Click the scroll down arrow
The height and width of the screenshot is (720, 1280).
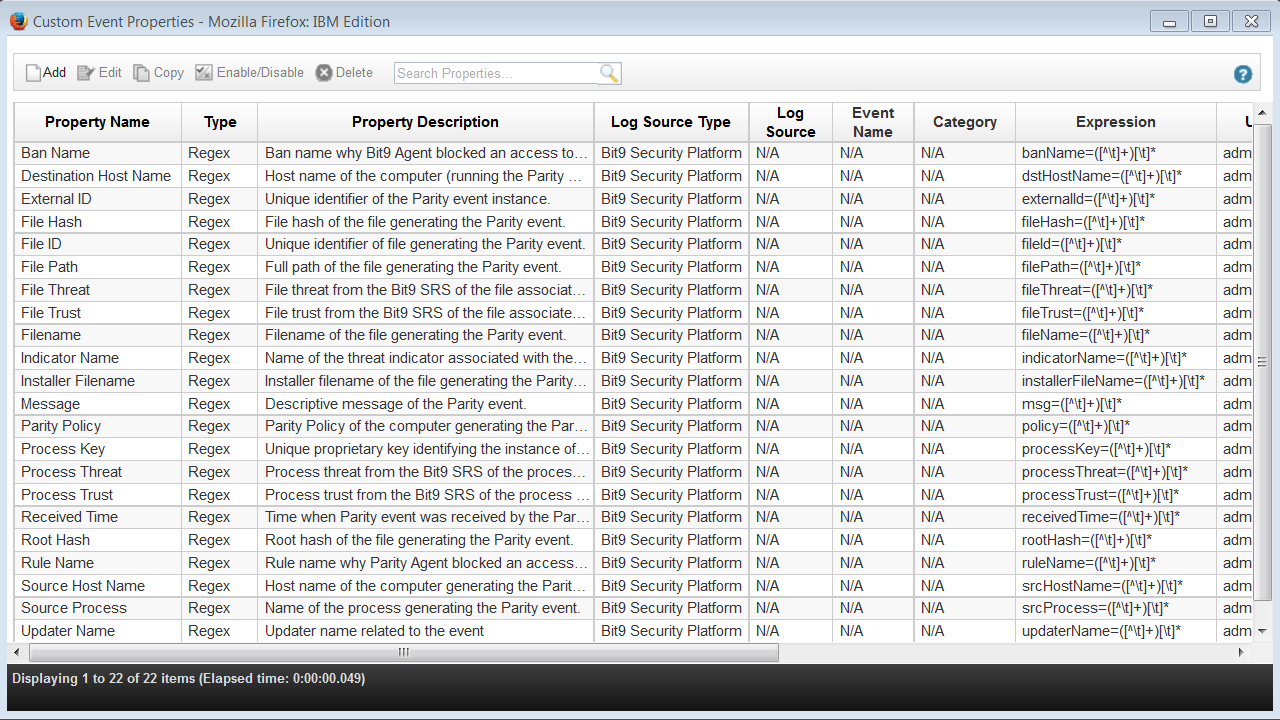pos(1262,631)
